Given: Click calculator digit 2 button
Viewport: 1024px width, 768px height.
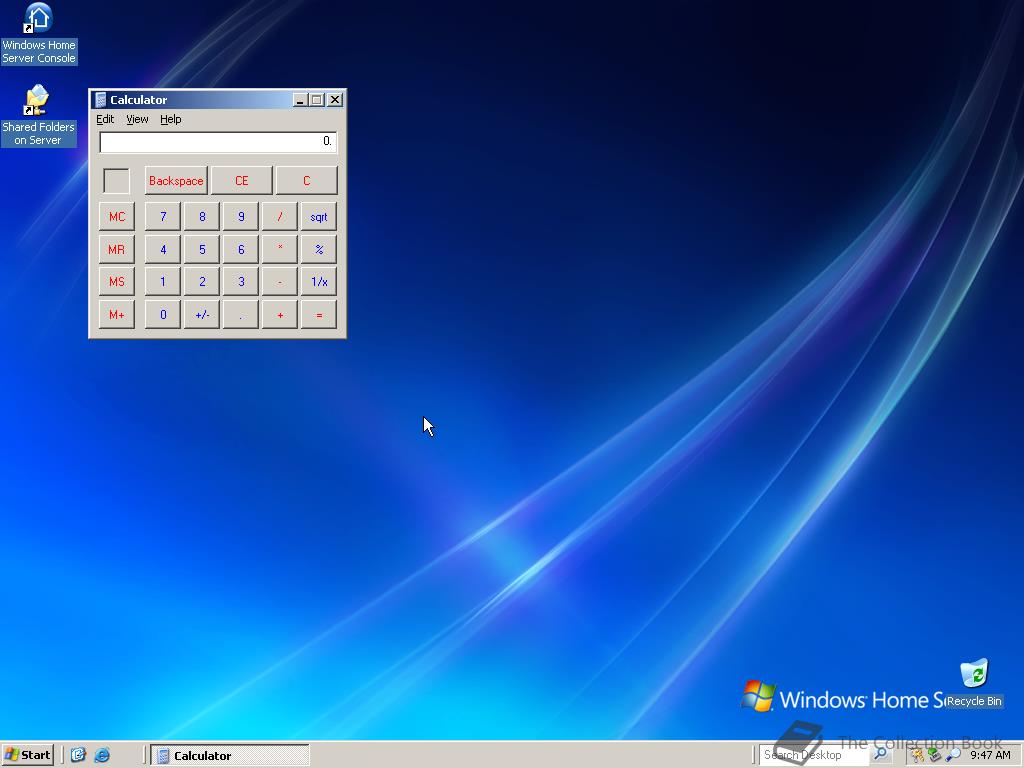Looking at the screenshot, I should [202, 282].
